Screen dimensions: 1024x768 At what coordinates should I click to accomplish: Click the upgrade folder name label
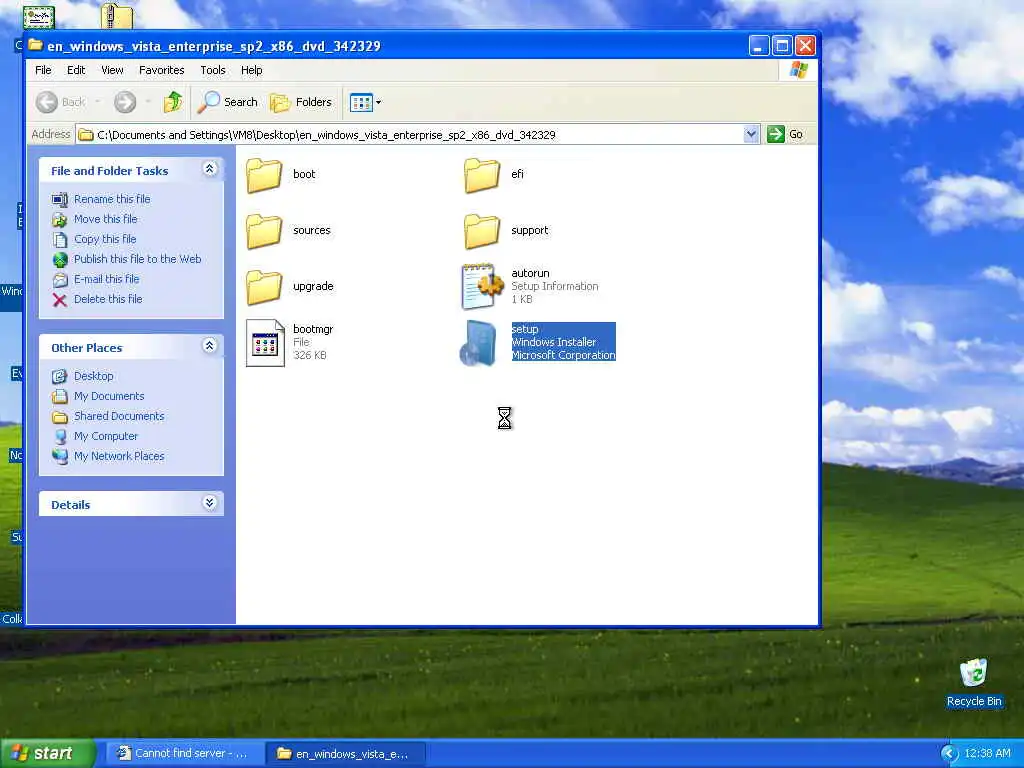click(x=313, y=287)
